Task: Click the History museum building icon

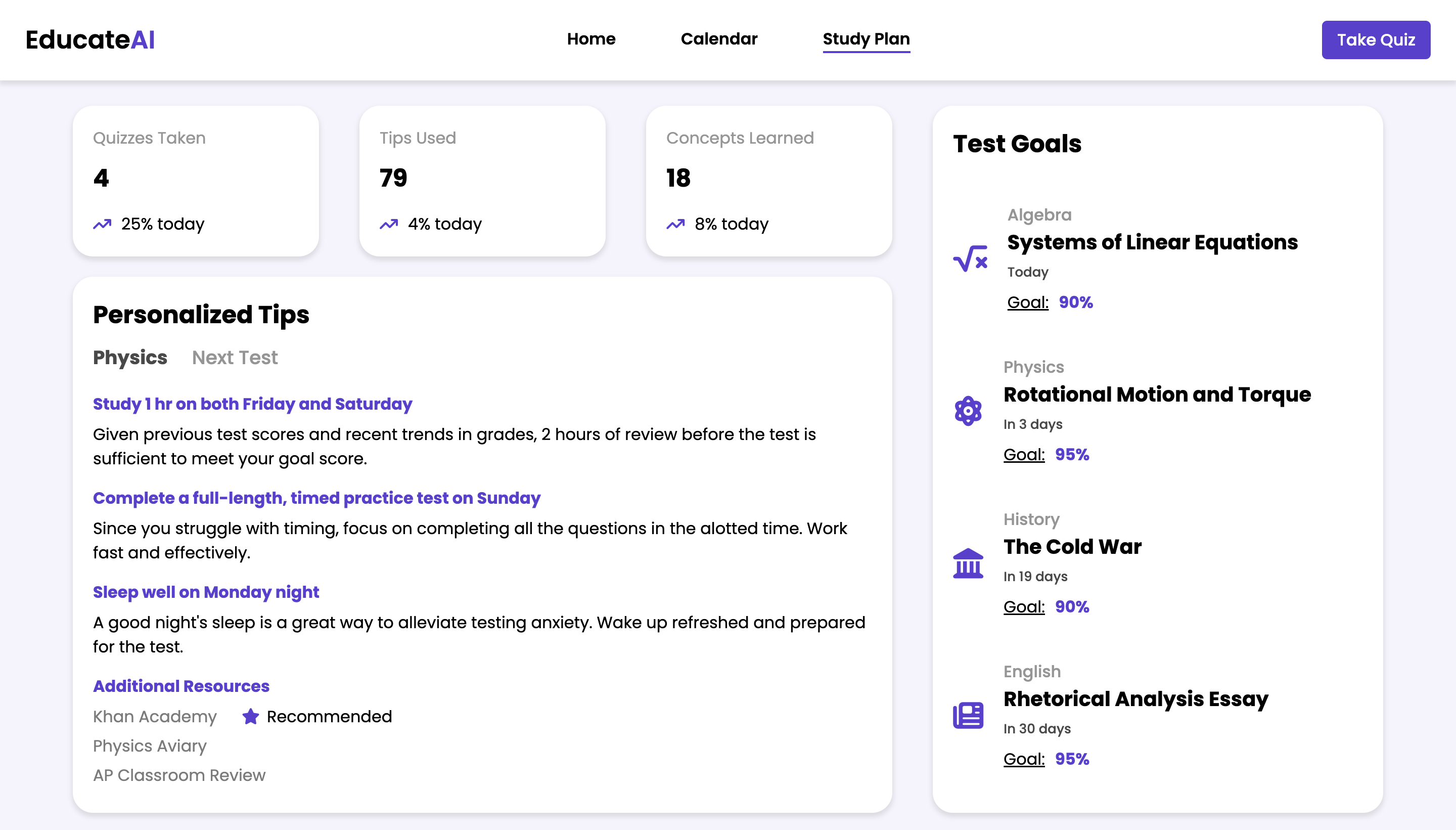Action: click(x=968, y=563)
